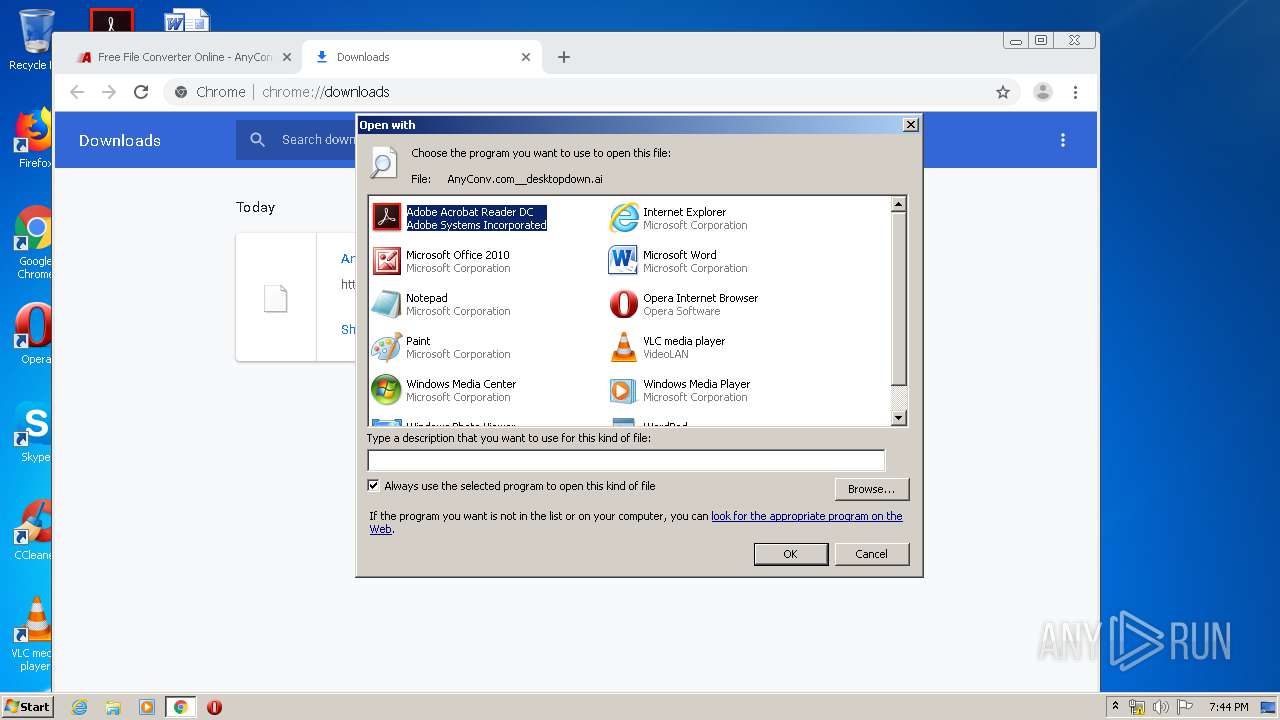Viewport: 1280px width, 720px height.
Task: Click volume speaker icon in tray
Action: point(1161,707)
